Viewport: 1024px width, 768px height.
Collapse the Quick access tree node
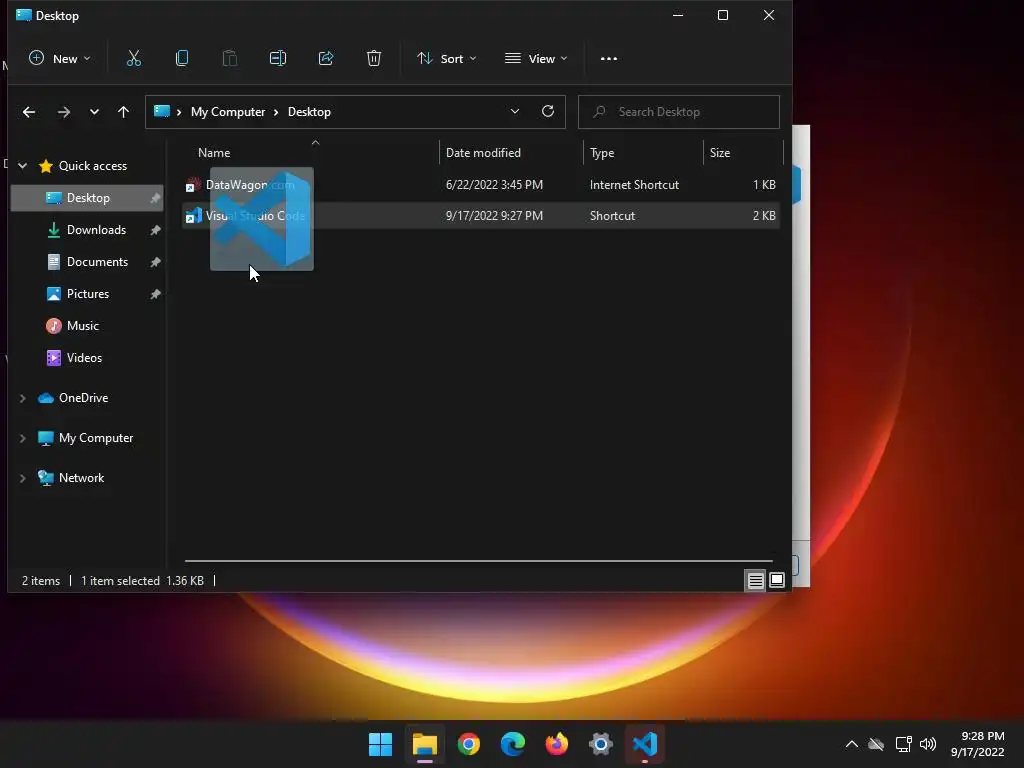tap(23, 166)
